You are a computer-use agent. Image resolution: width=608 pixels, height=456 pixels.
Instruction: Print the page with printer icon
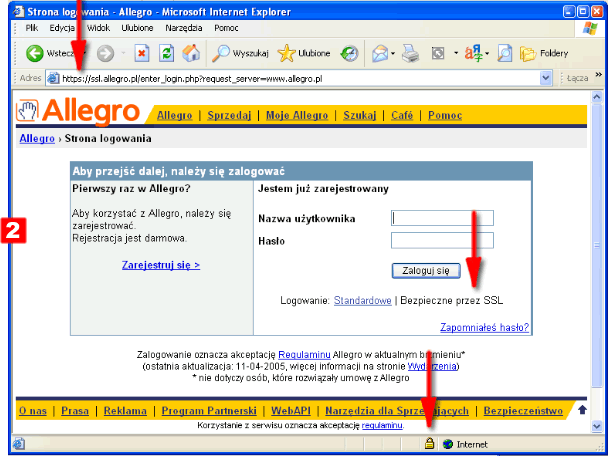point(410,54)
